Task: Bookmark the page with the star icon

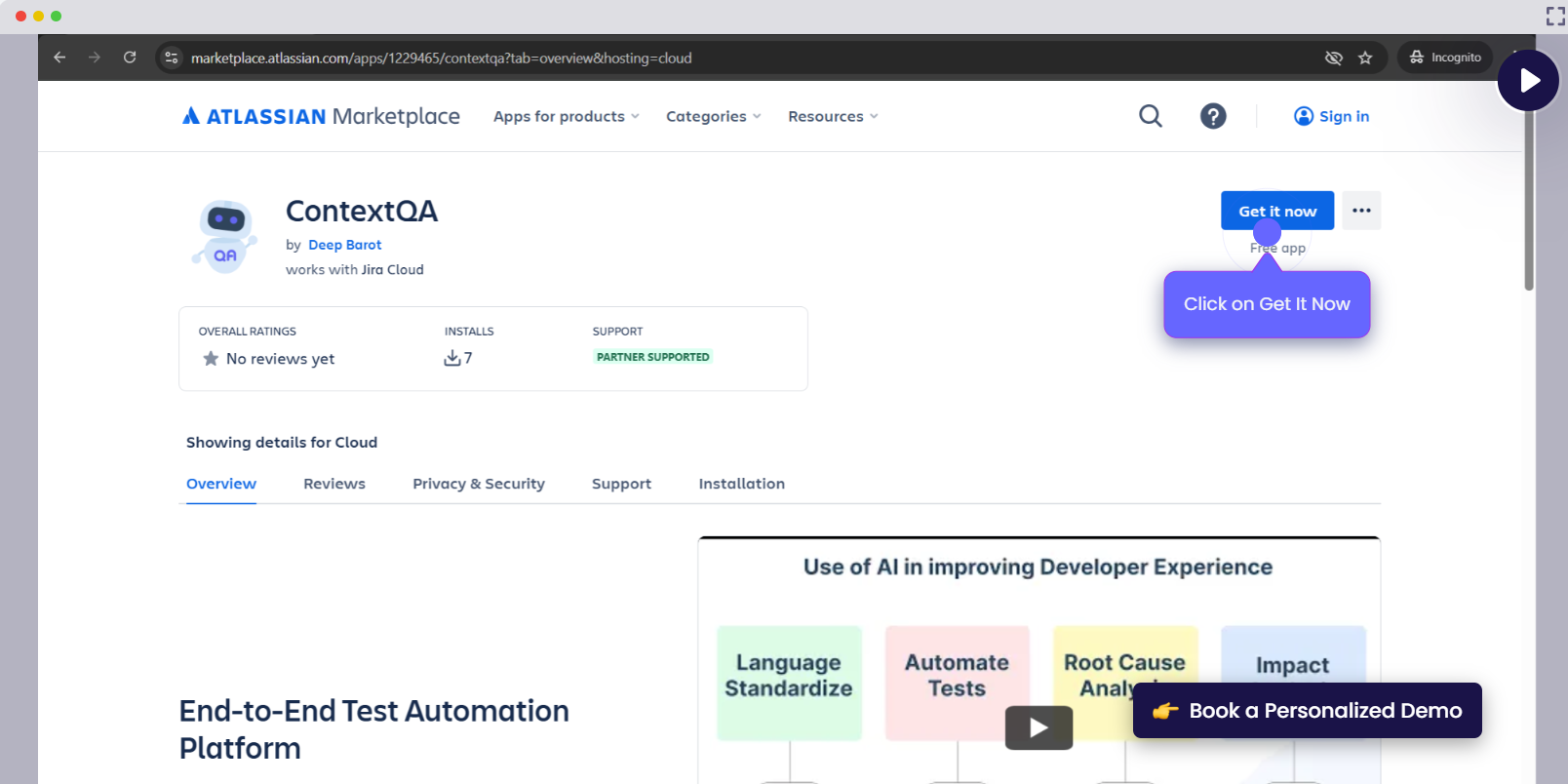Action: tap(1365, 58)
